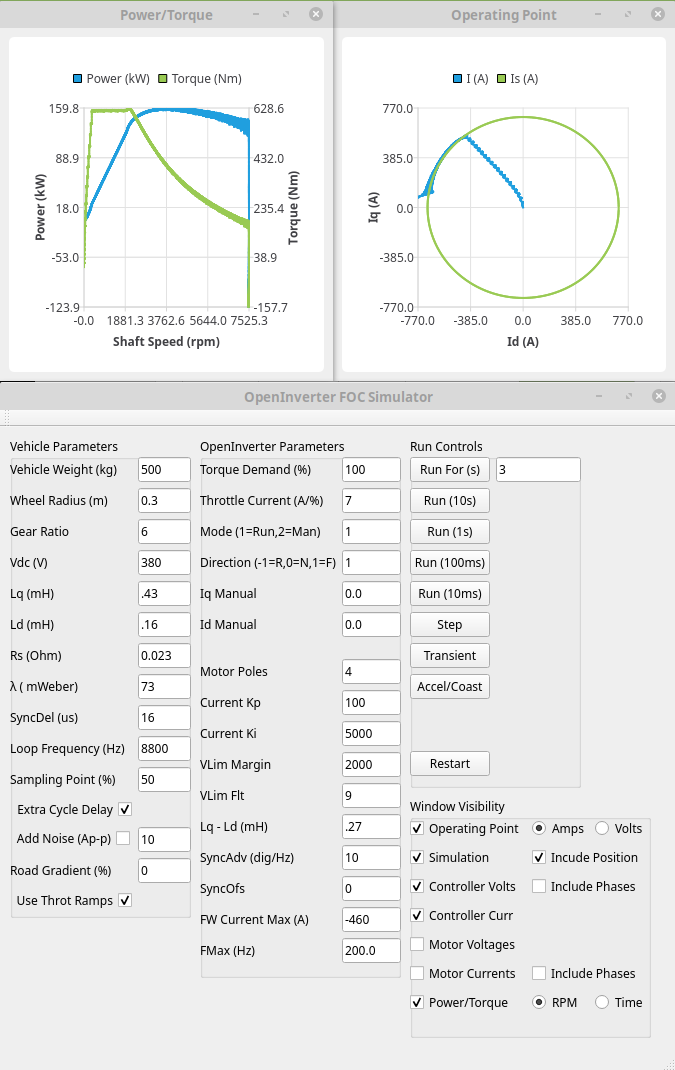Click the Restart button

point(450,764)
